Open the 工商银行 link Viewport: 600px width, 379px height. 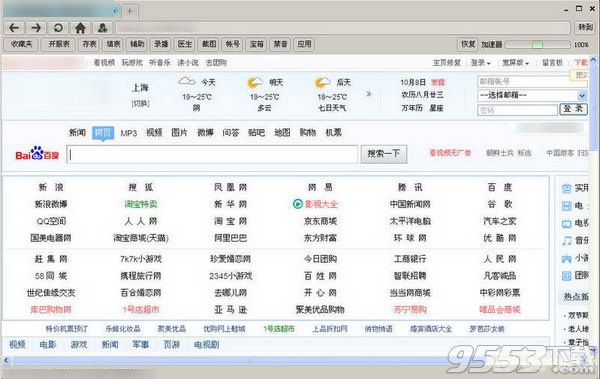coord(410,259)
